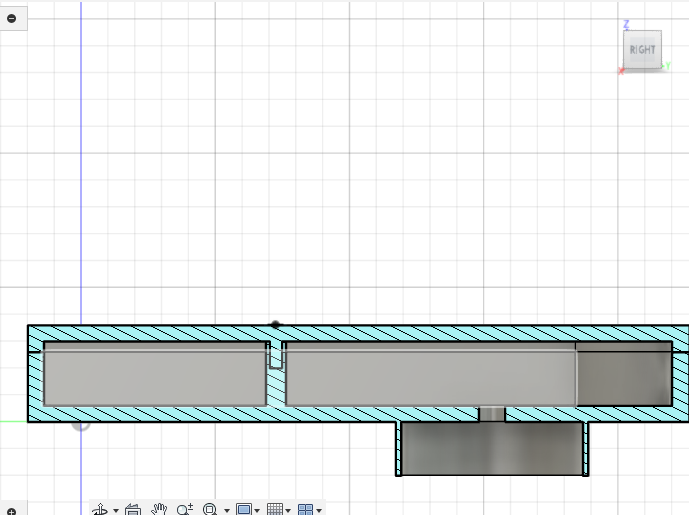Open the Orbit type dropdown arrow
689x515 pixels.
point(116,511)
